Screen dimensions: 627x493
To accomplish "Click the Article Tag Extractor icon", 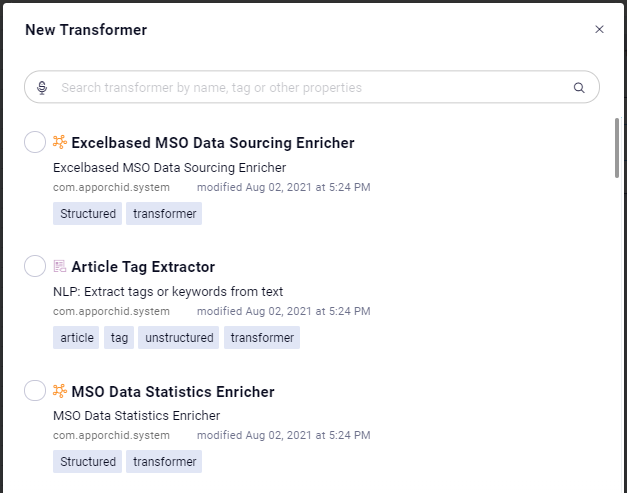I will click(x=60, y=266).
